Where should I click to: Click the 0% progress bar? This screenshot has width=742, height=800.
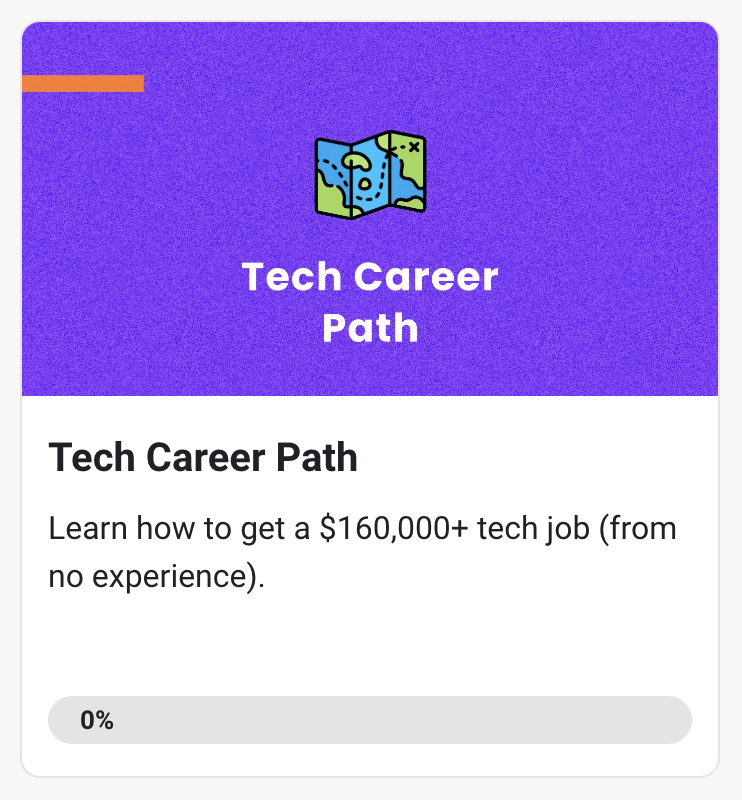point(371,719)
